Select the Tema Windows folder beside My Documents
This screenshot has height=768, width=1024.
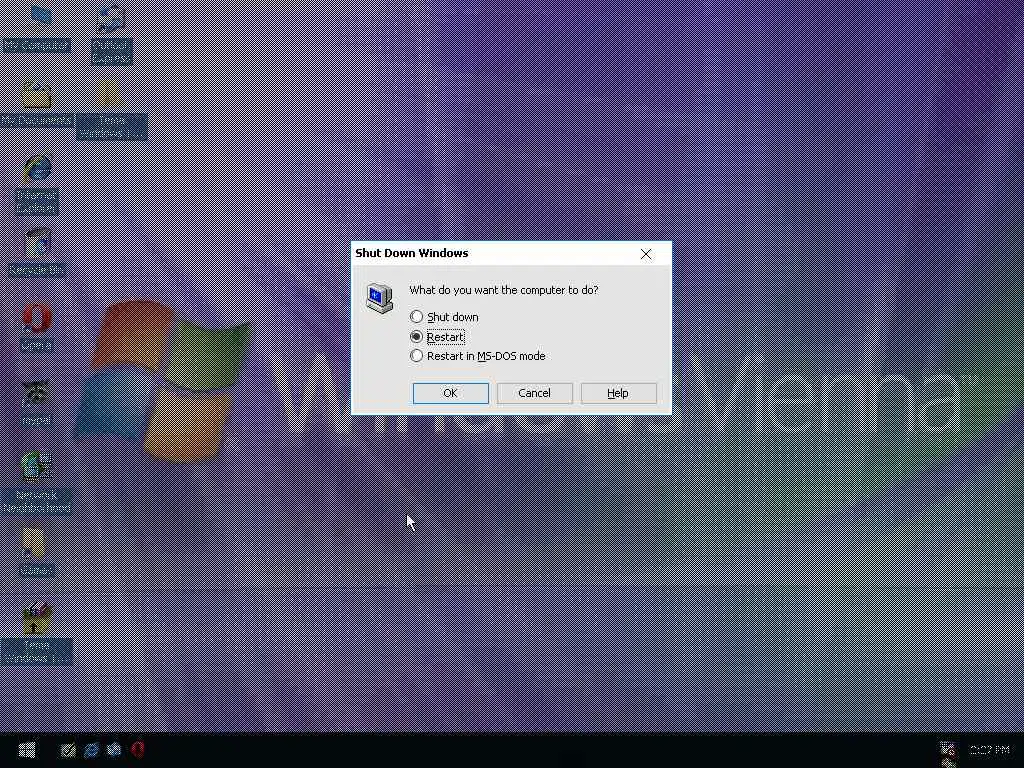point(111,108)
